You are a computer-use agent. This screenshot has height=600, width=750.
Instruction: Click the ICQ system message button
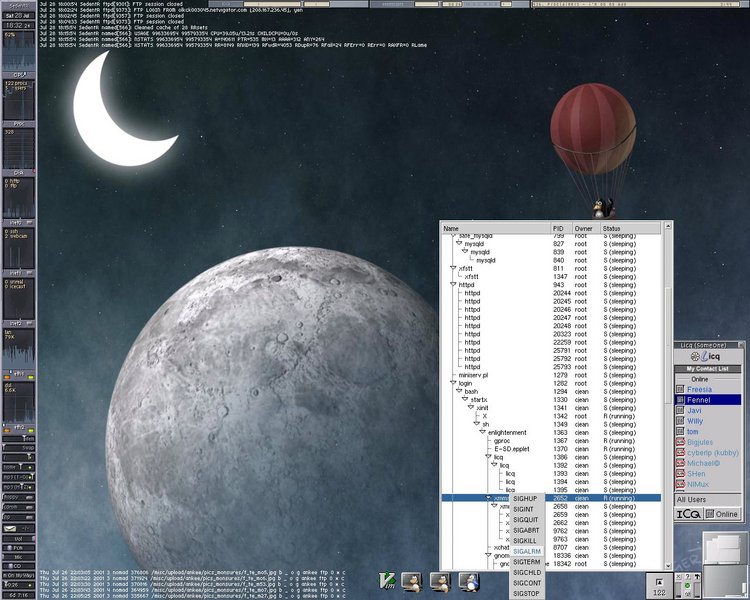pos(688,514)
